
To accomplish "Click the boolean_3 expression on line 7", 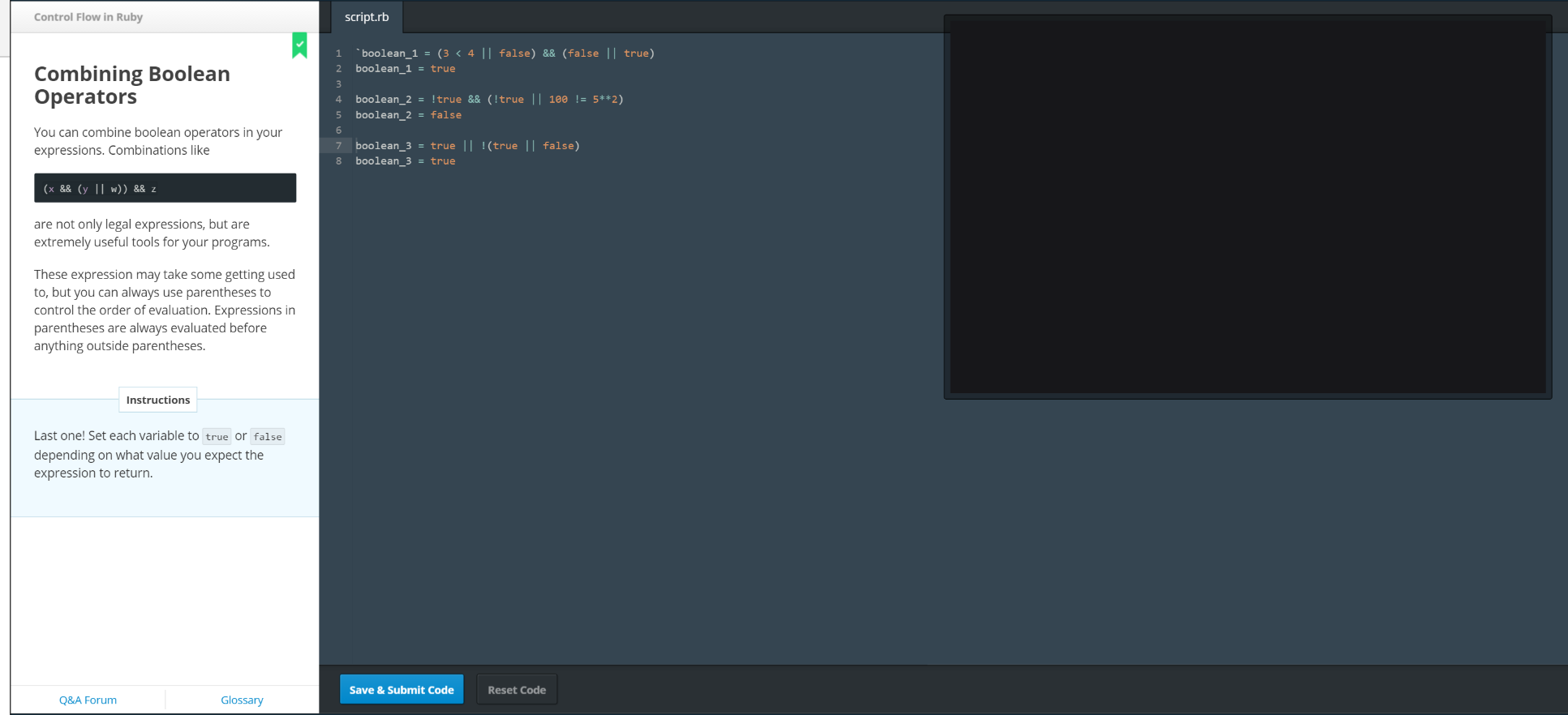I will (467, 146).
